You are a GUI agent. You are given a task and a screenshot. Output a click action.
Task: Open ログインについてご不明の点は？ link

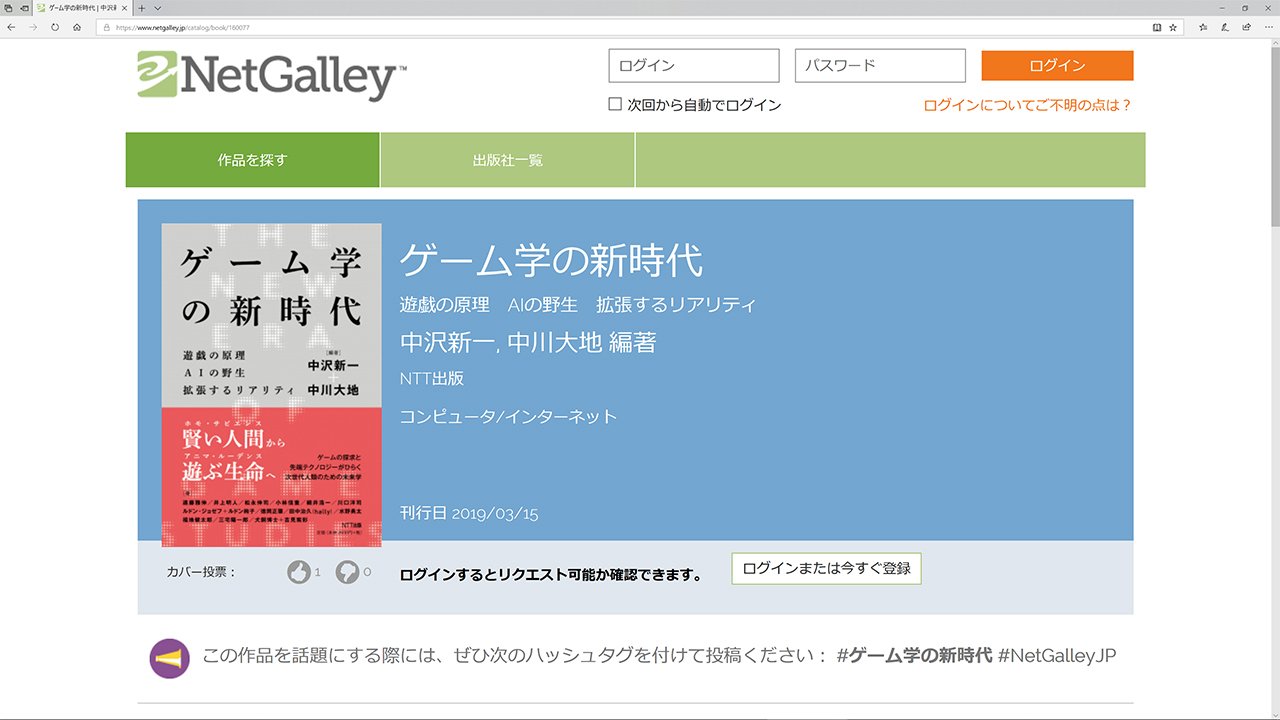coord(1027,105)
